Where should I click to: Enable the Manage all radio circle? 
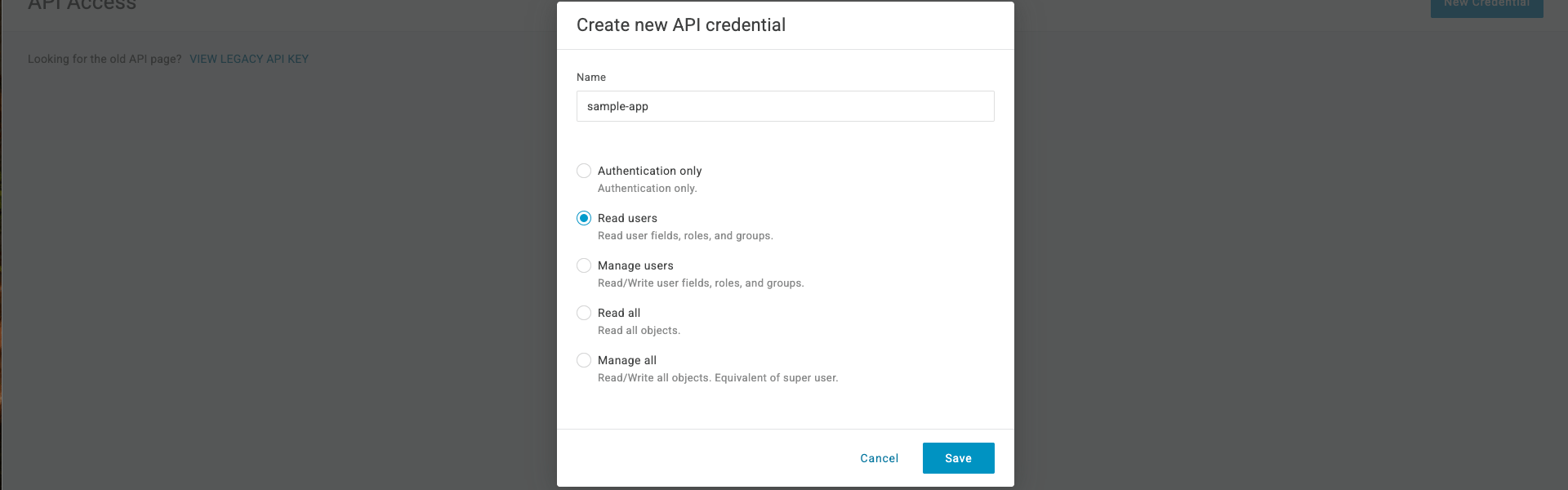(x=584, y=360)
